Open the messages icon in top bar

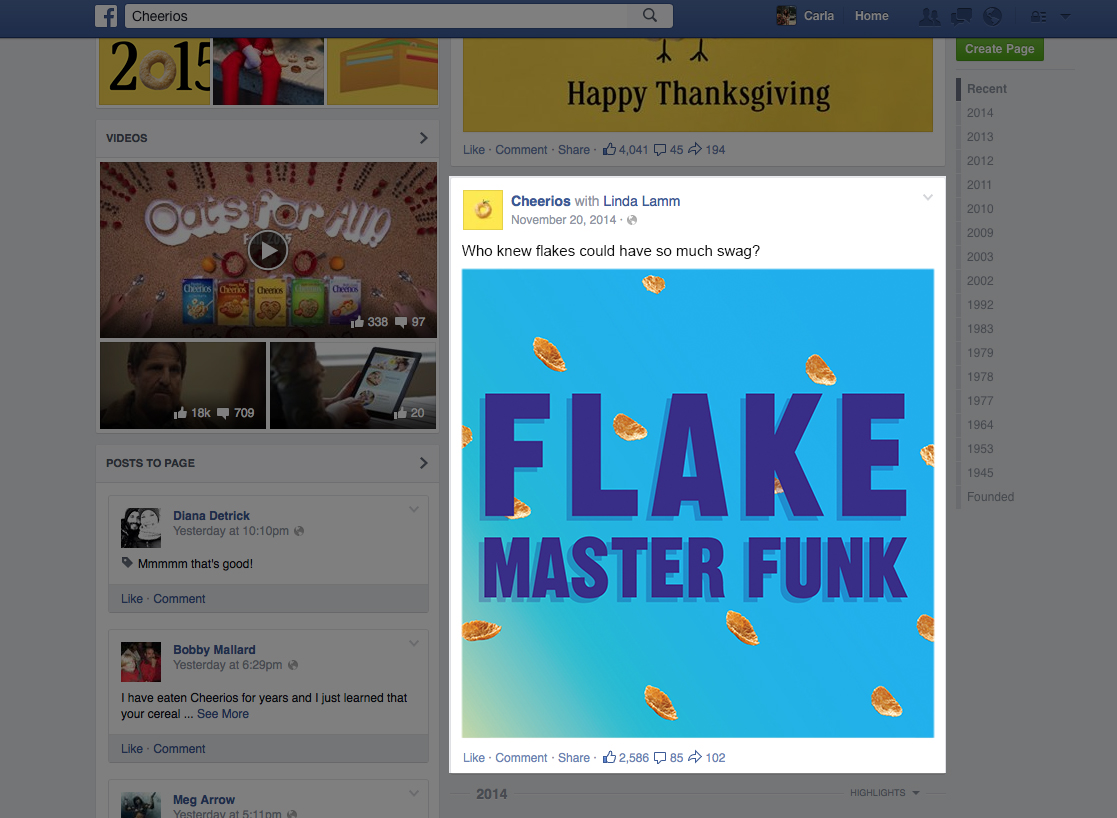(x=962, y=16)
